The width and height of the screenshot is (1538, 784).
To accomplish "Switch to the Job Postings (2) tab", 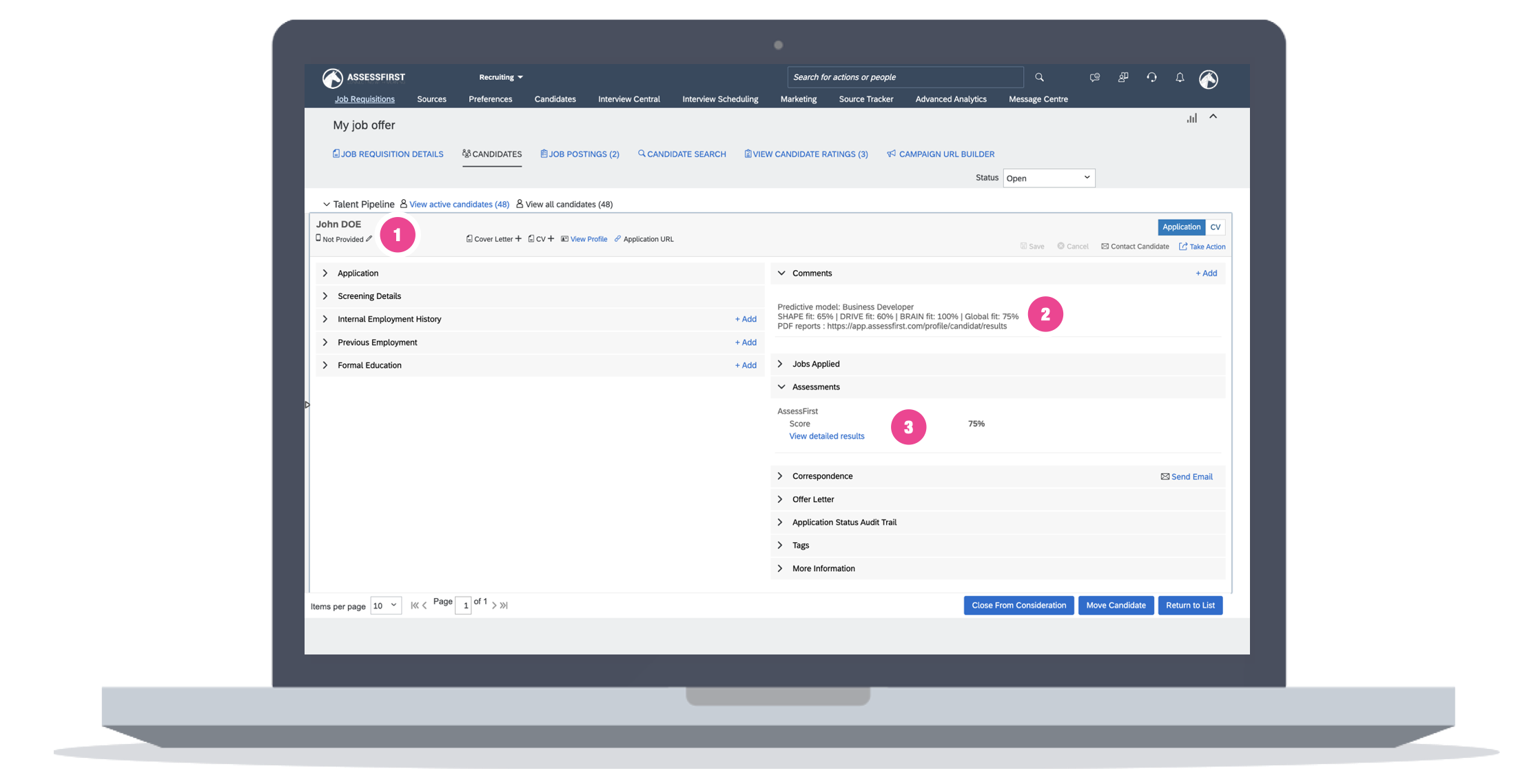I will pyautogui.click(x=580, y=154).
